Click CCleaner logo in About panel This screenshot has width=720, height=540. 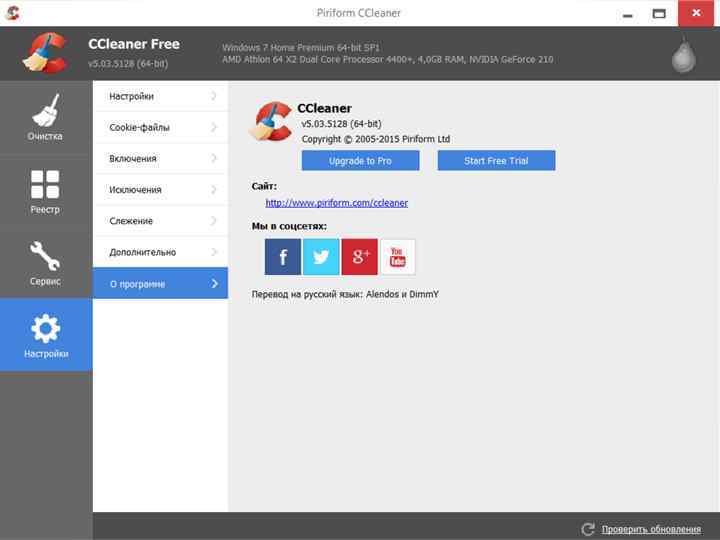point(271,121)
